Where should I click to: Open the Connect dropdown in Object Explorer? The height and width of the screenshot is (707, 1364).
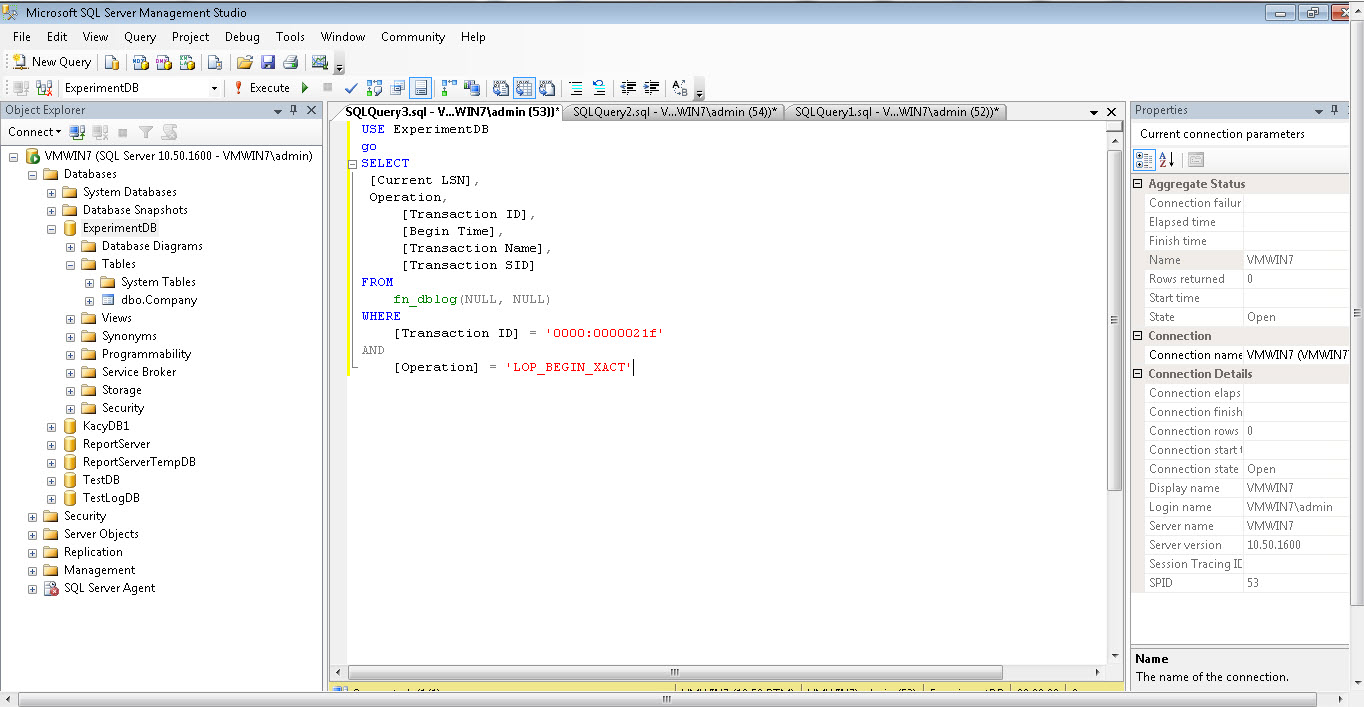coord(34,132)
